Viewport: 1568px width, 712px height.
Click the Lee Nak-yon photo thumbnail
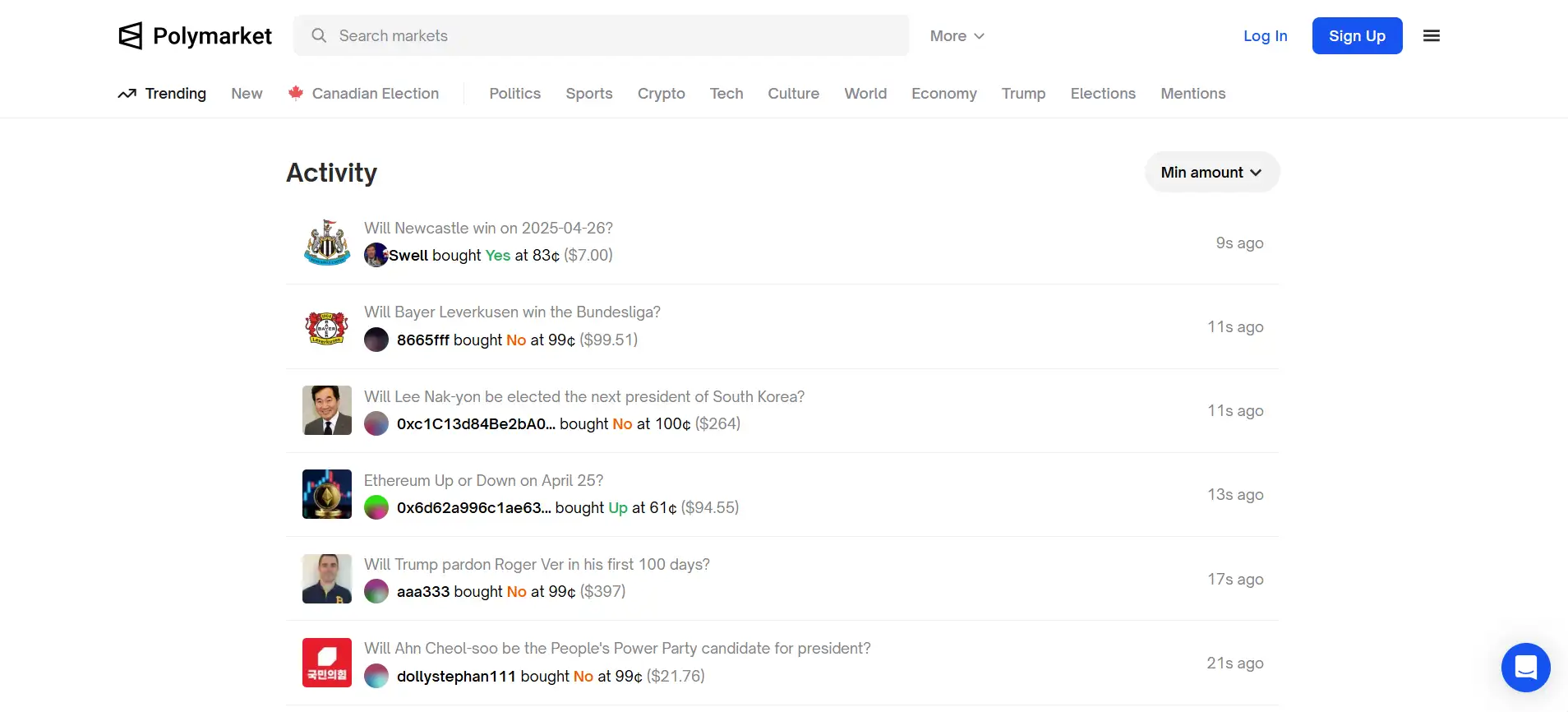[327, 410]
